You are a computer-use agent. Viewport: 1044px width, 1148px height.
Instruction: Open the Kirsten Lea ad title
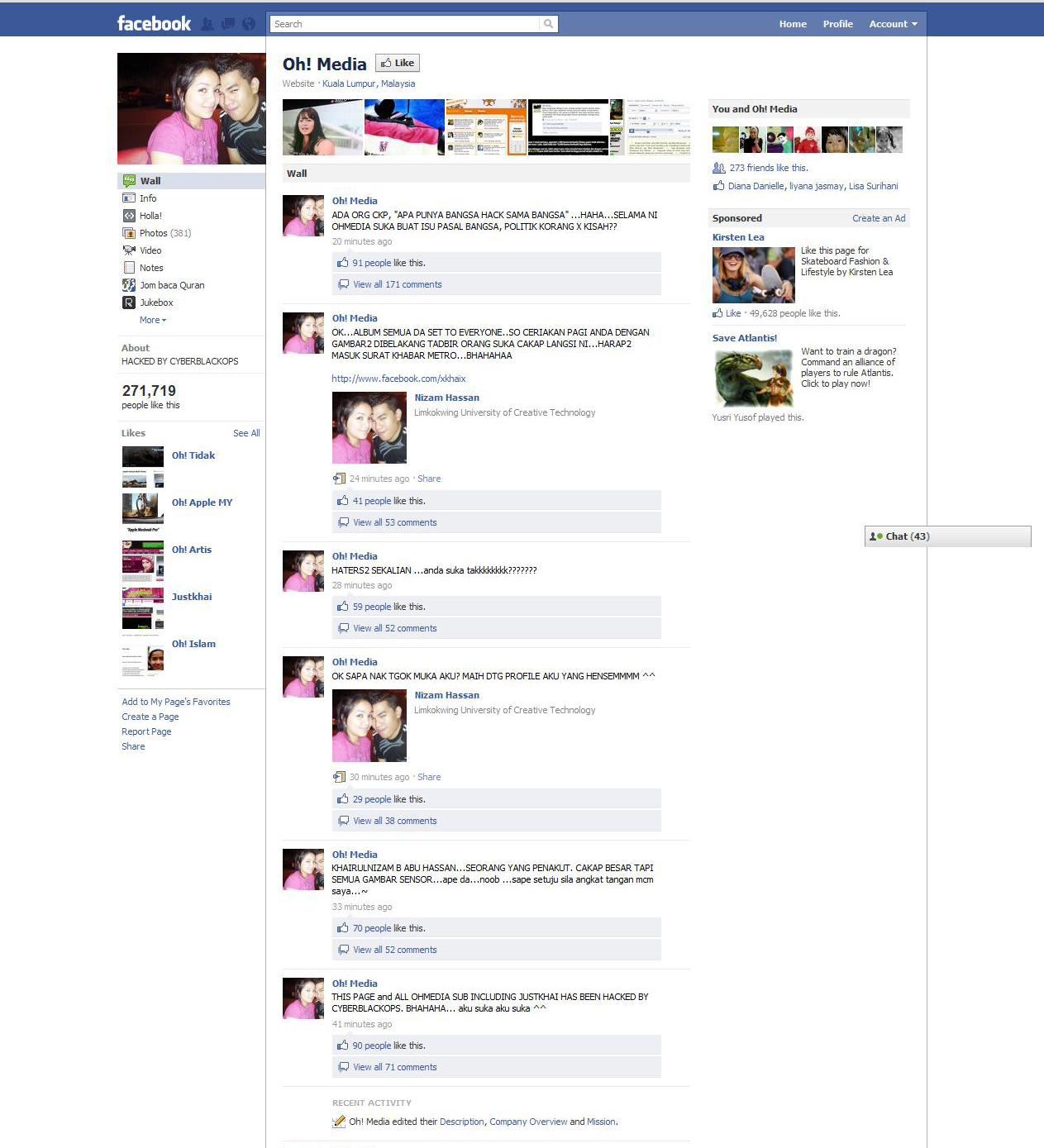pos(738,237)
